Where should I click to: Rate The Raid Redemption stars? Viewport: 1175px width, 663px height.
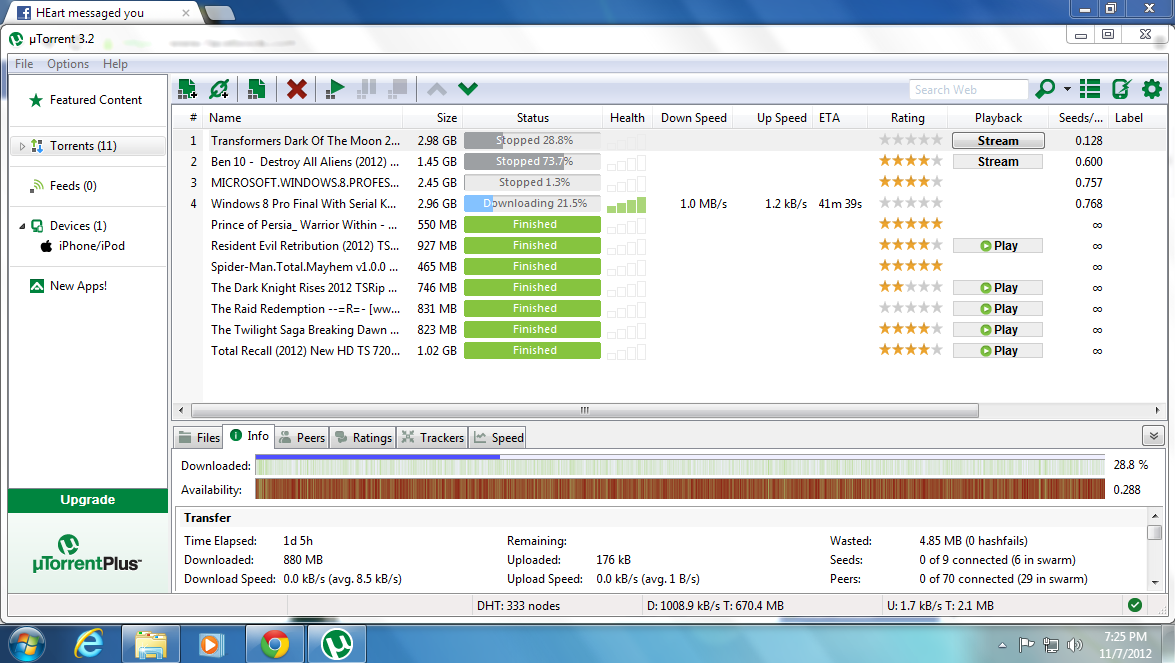click(x=910, y=308)
